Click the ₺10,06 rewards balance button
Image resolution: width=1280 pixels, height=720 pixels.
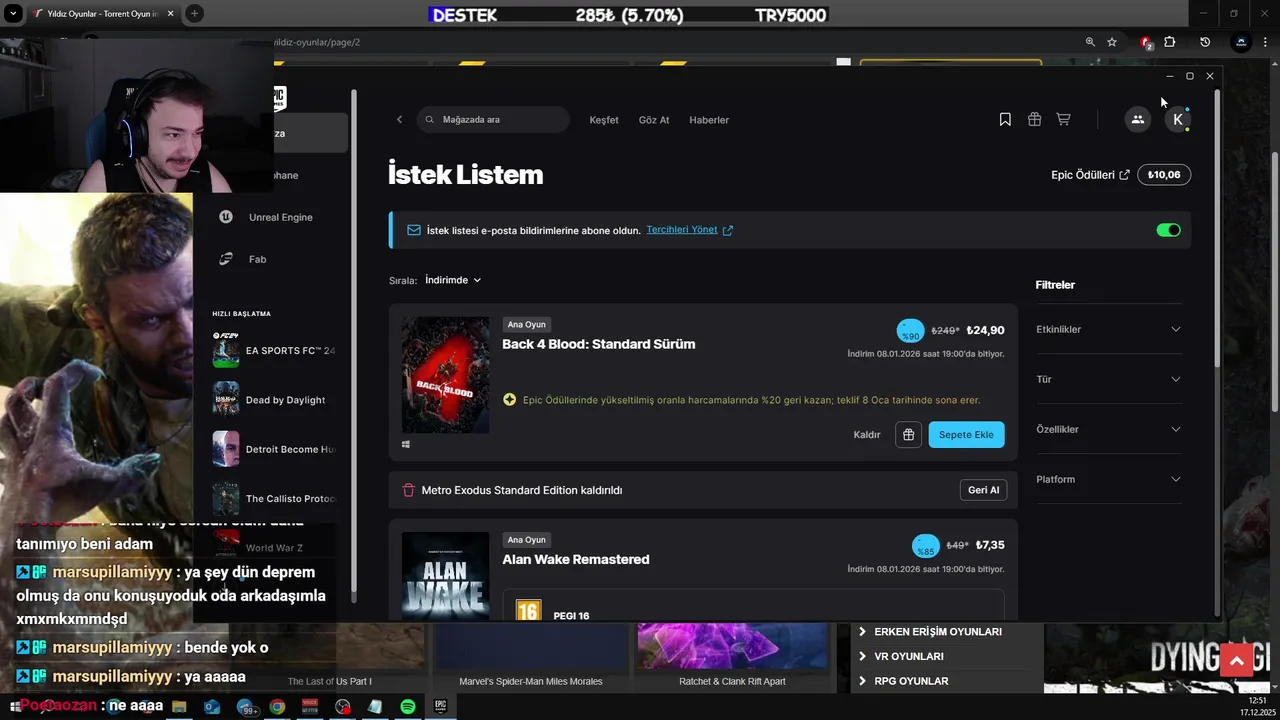tap(1164, 175)
